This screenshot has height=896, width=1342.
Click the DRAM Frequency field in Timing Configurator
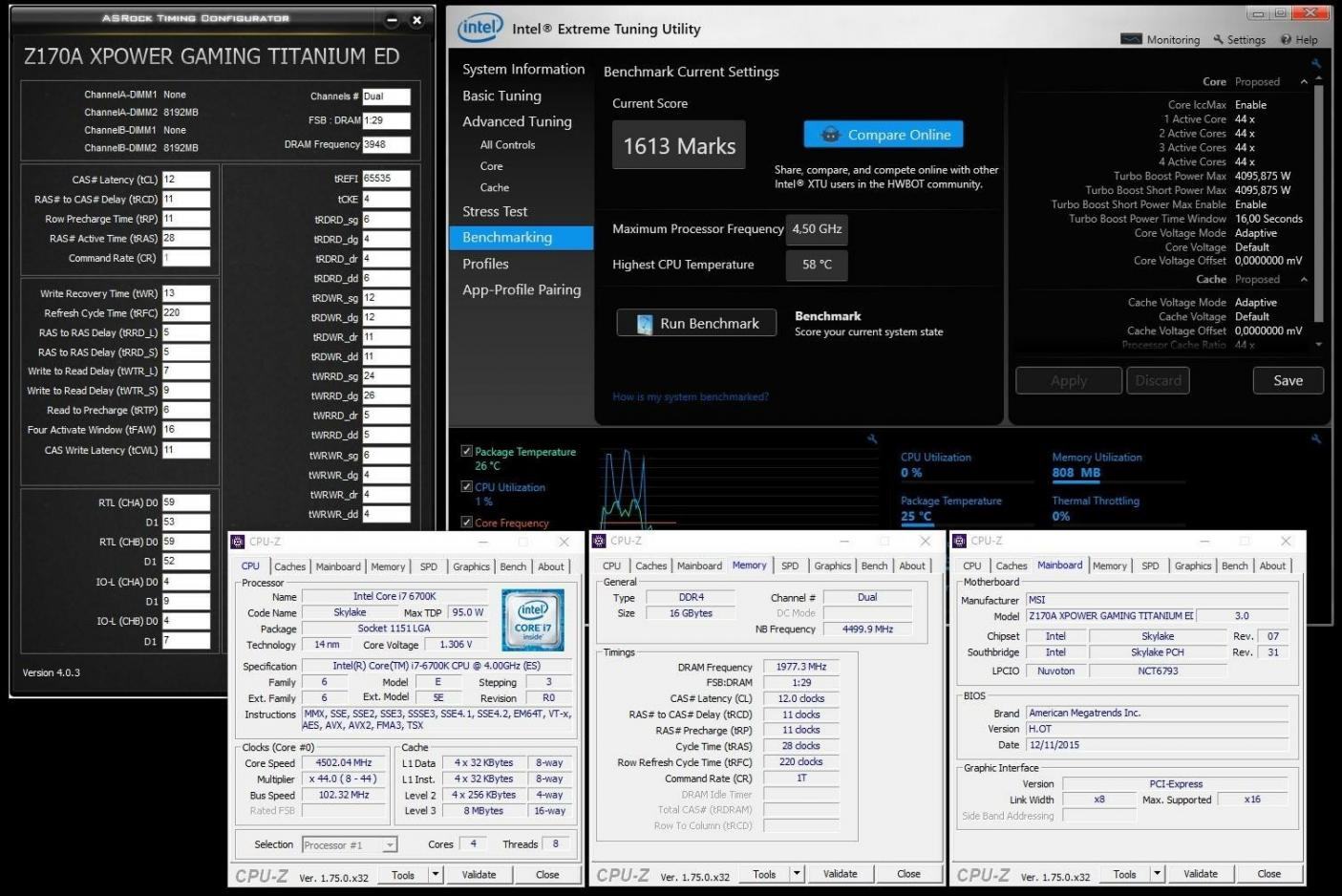(386, 145)
